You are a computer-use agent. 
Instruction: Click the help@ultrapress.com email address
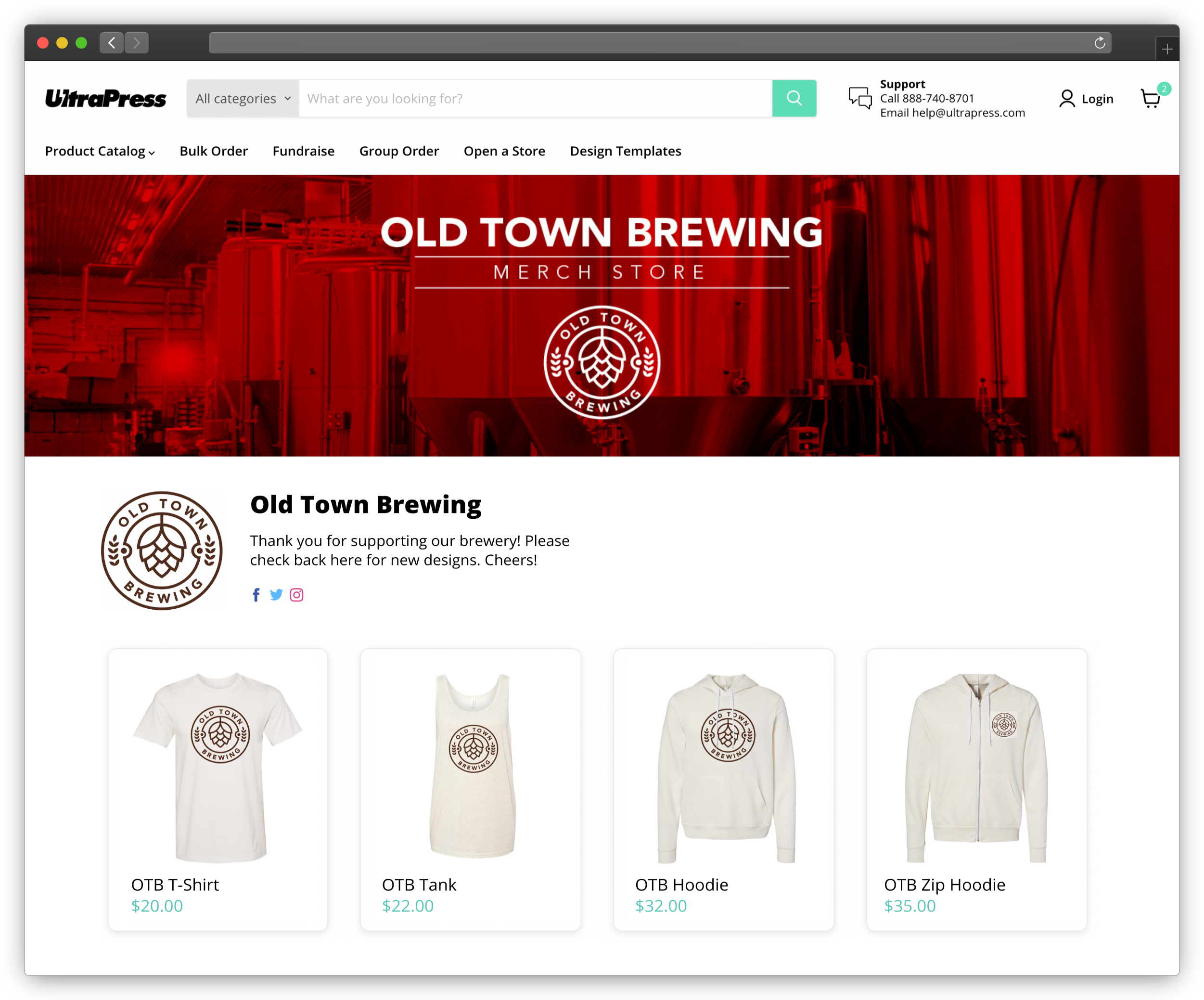(x=968, y=113)
